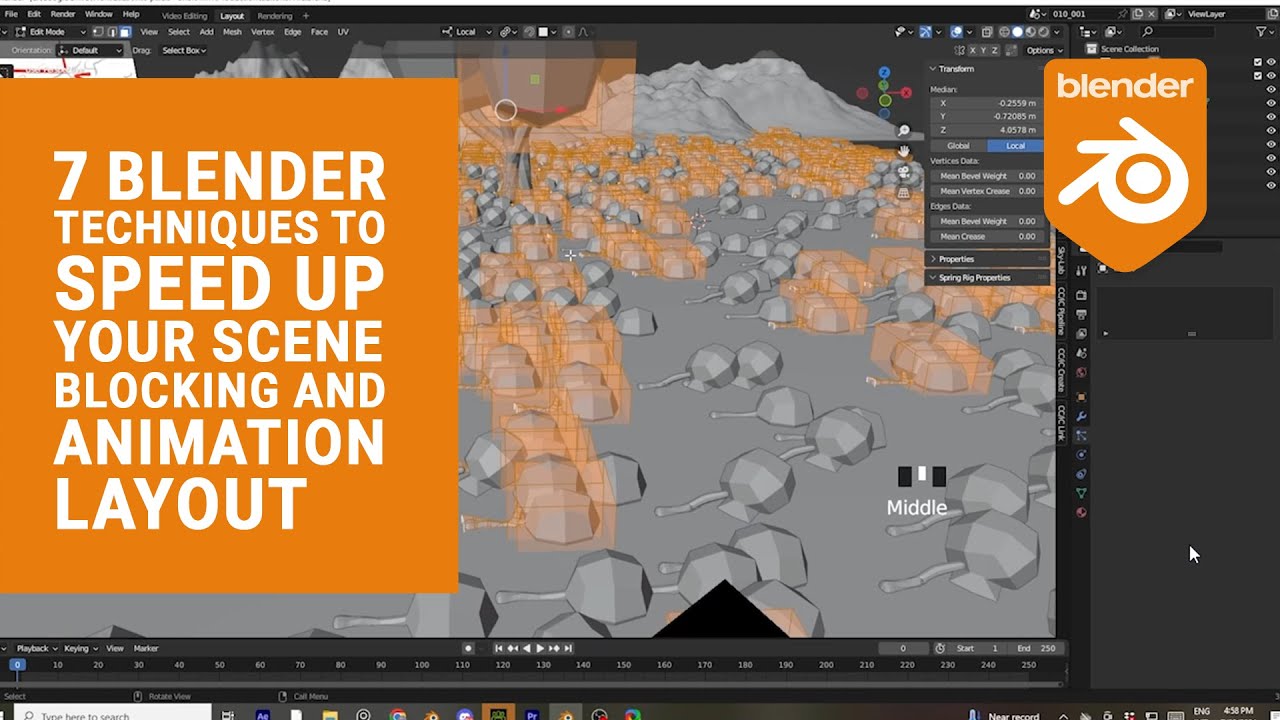Toggle Y axis mirror
Viewport: 1280px width, 720px height.
(x=982, y=50)
